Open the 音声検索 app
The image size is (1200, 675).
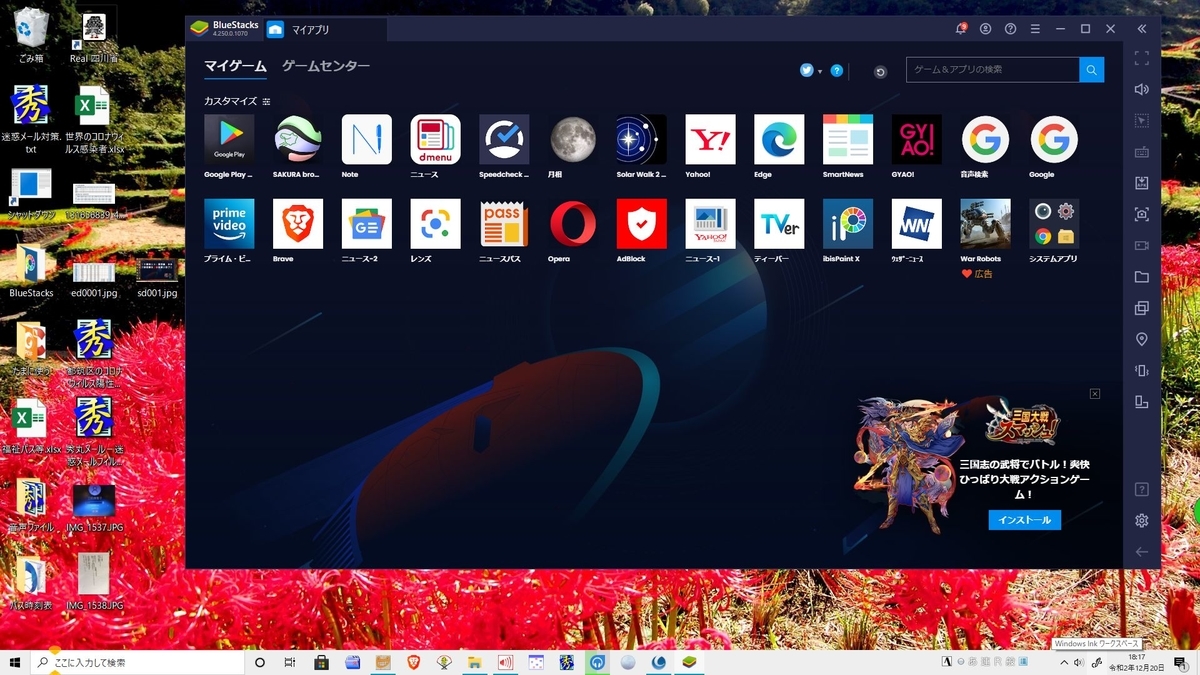[x=986, y=139]
